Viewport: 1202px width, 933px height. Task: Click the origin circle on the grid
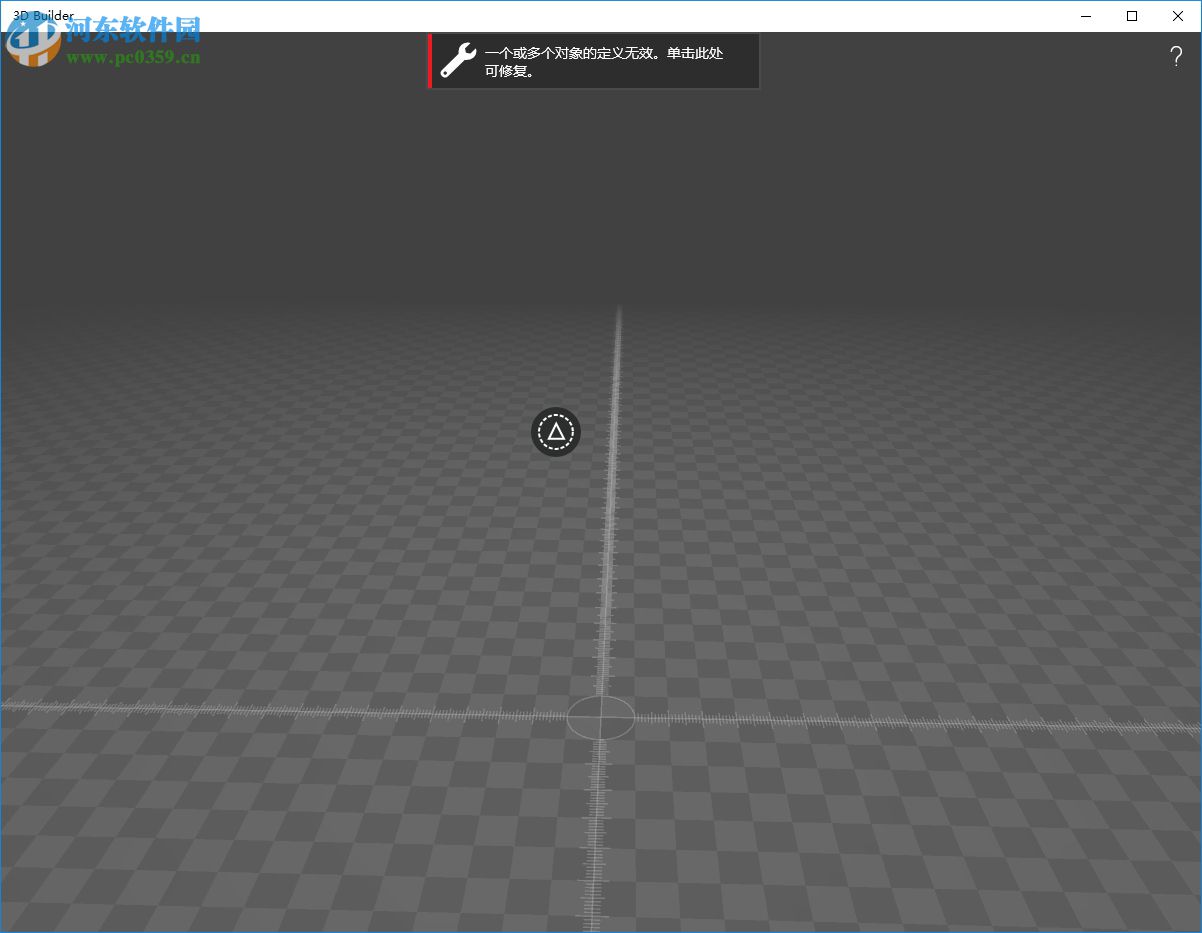pyautogui.click(x=600, y=718)
